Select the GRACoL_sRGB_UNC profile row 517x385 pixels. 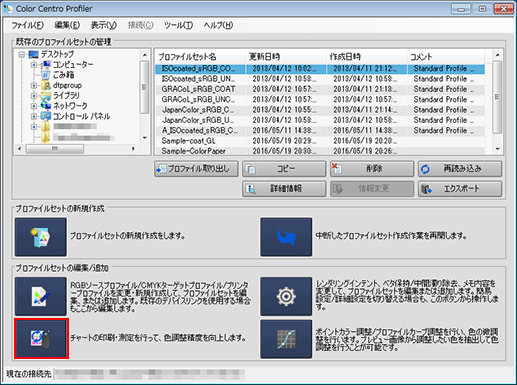point(320,100)
